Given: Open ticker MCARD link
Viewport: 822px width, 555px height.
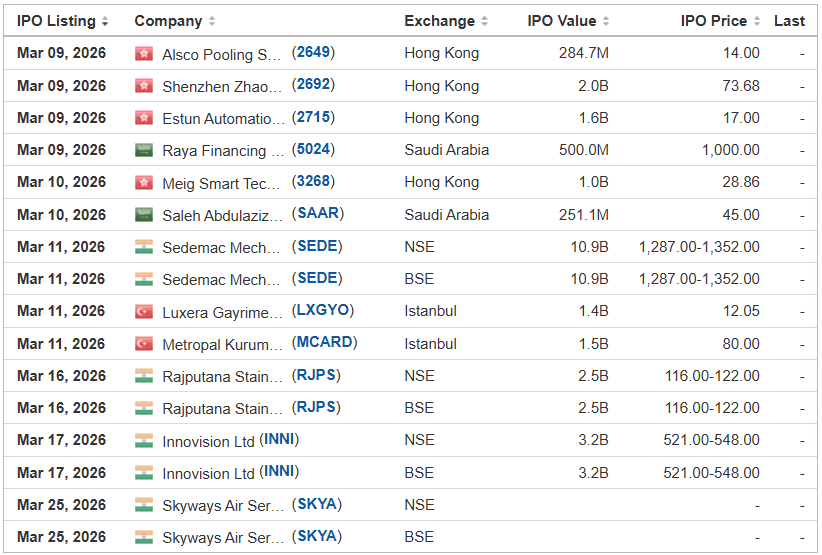Looking at the screenshot, I should pyautogui.click(x=325, y=343).
